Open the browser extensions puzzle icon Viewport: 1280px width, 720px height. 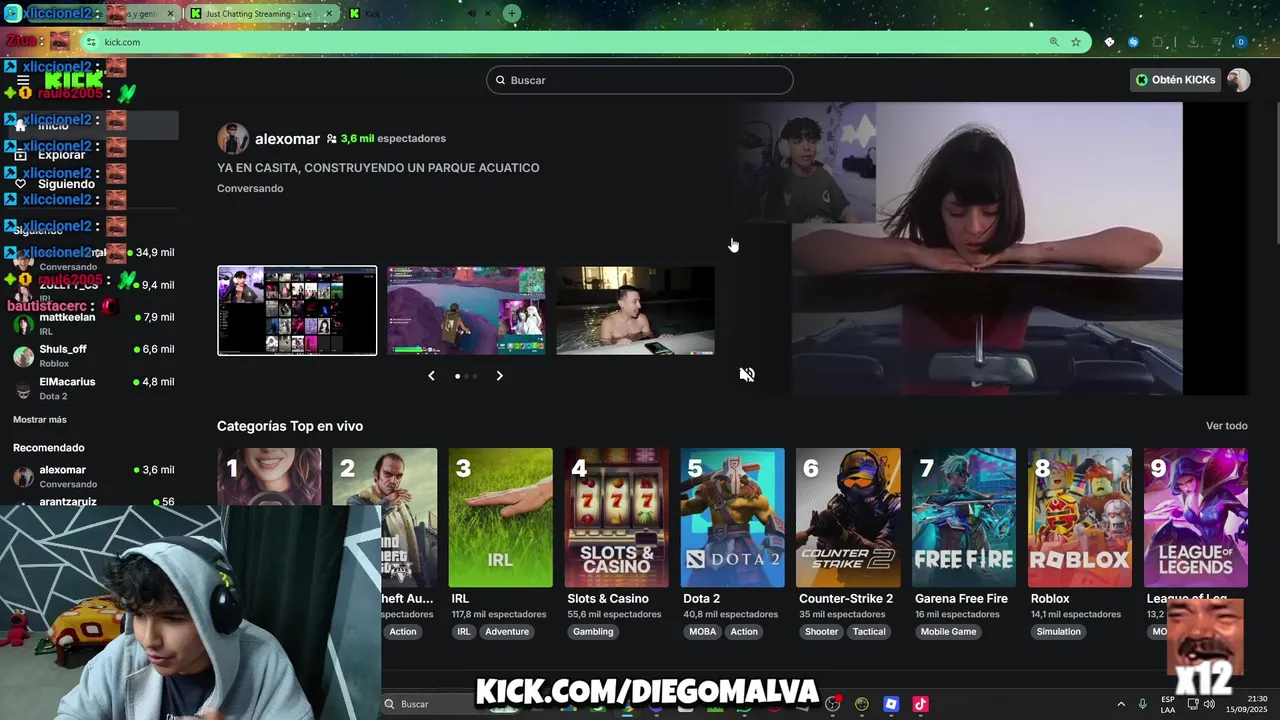(x=1158, y=42)
